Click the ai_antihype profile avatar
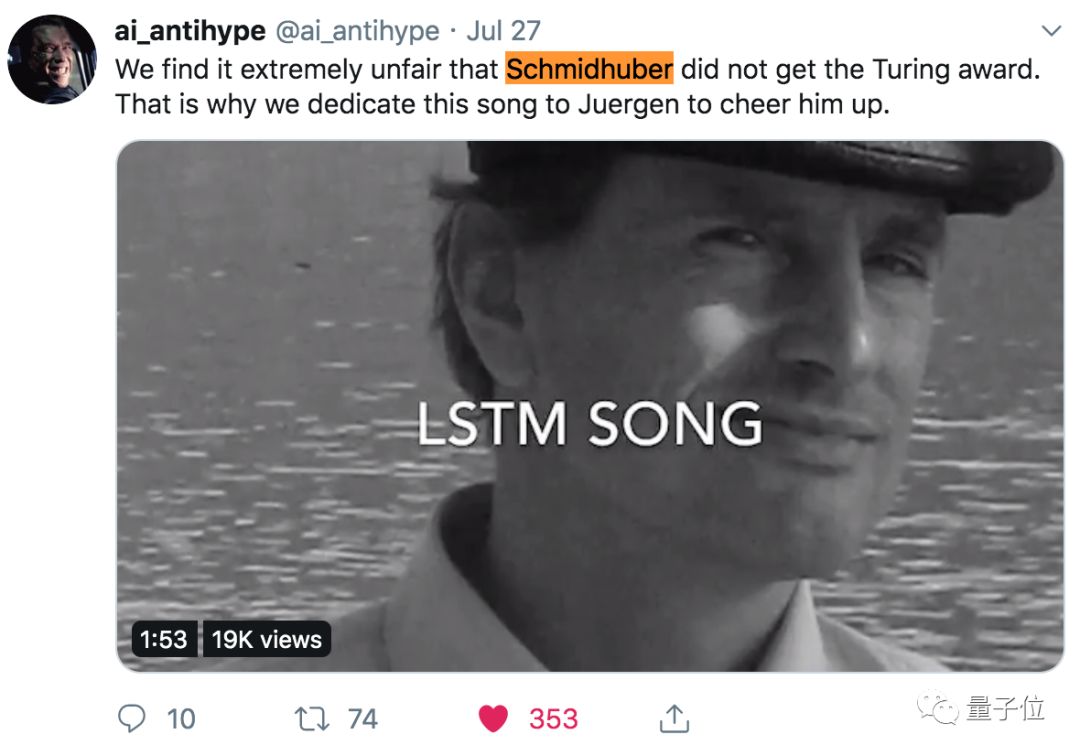 (x=52, y=59)
